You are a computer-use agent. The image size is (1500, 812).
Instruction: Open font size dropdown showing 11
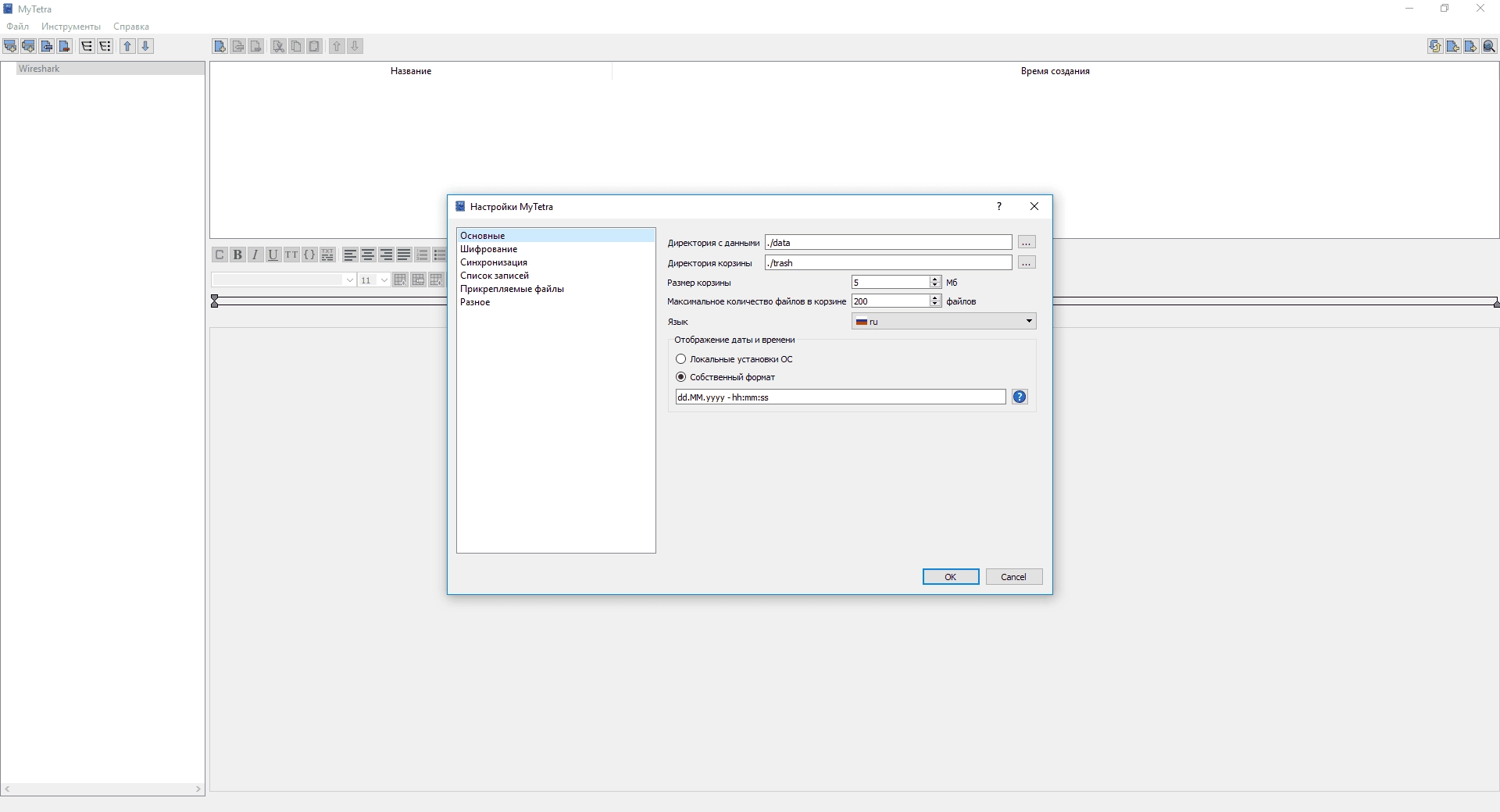374,280
